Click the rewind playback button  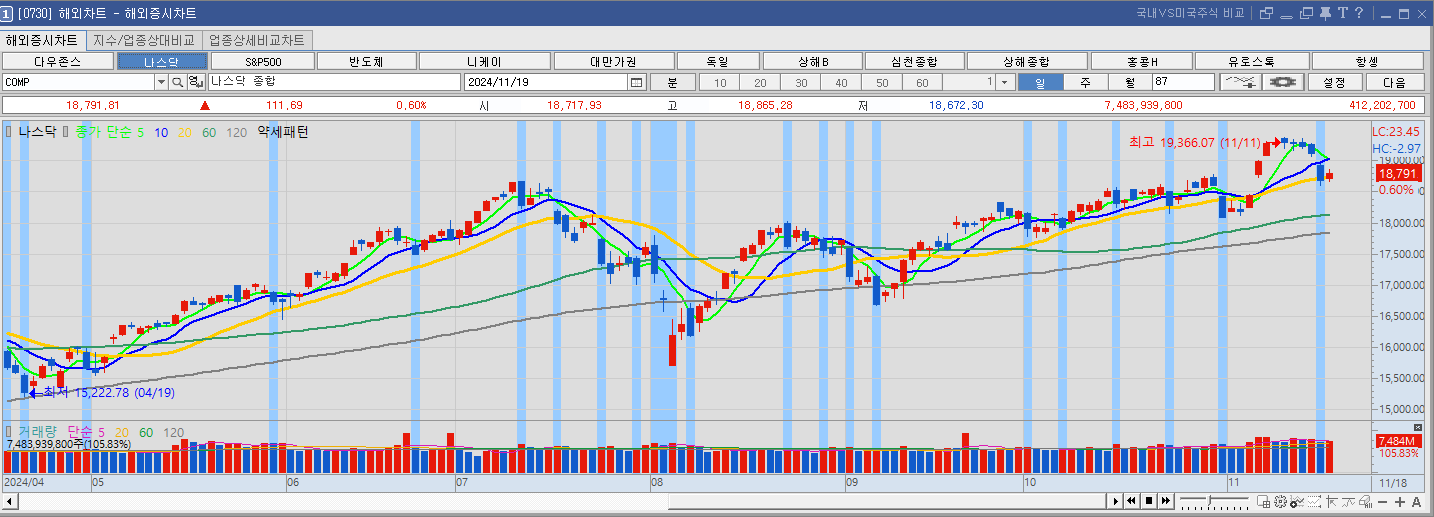click(1131, 501)
